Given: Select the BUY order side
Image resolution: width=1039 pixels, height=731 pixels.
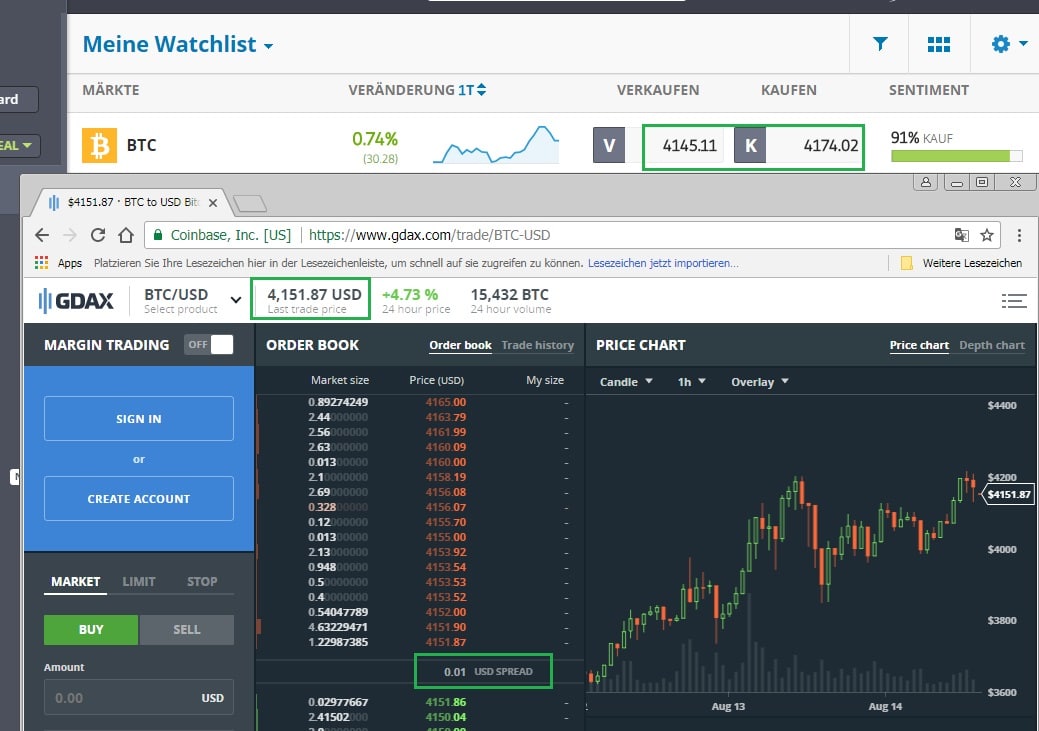Looking at the screenshot, I should [x=91, y=630].
